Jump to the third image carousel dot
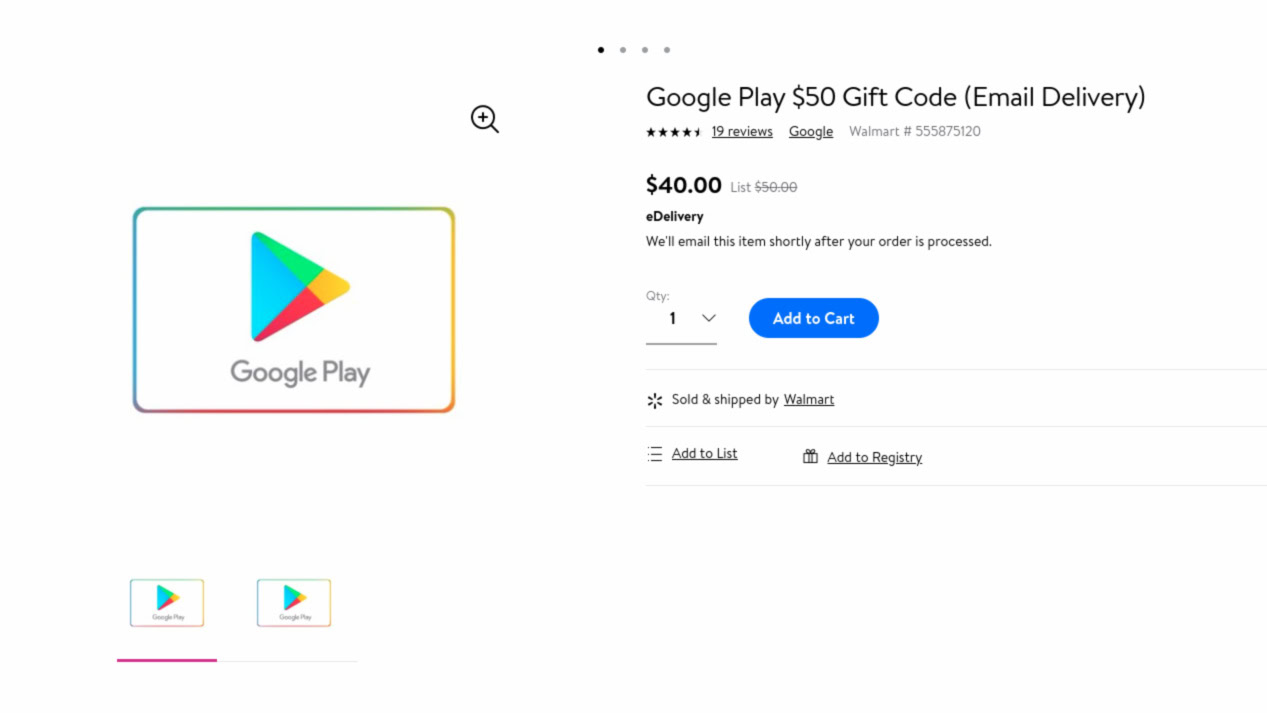The width and height of the screenshot is (1267, 713). (x=645, y=50)
